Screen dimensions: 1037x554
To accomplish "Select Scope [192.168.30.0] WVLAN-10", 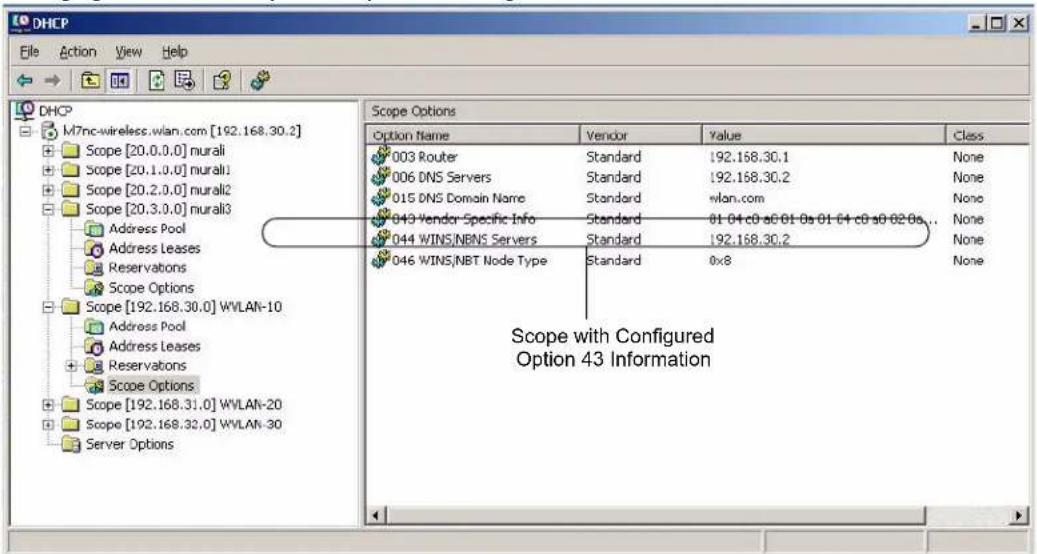I will pyautogui.click(x=183, y=307).
